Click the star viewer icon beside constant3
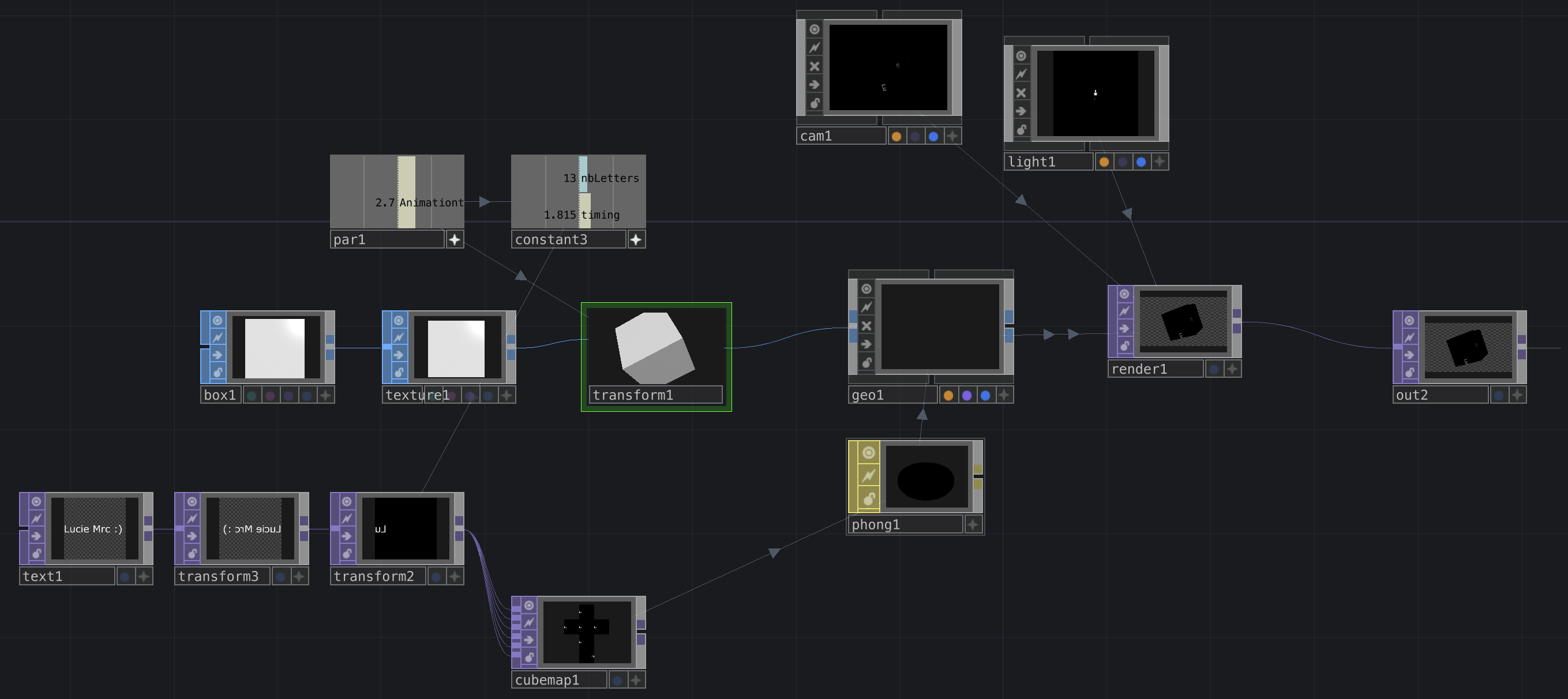The height and width of the screenshot is (699, 1568). (636, 240)
